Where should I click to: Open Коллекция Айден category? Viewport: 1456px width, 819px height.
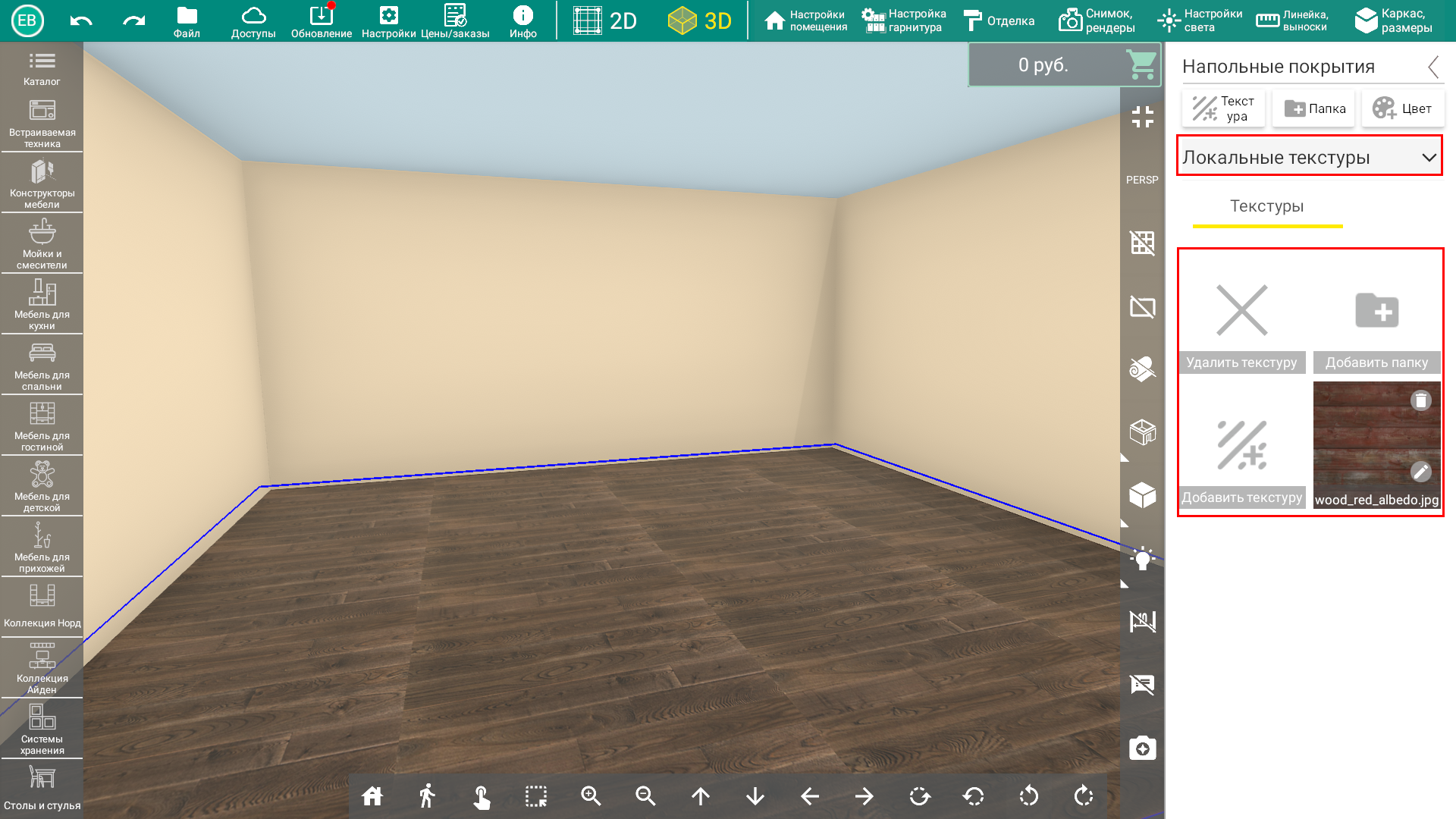click(x=42, y=668)
